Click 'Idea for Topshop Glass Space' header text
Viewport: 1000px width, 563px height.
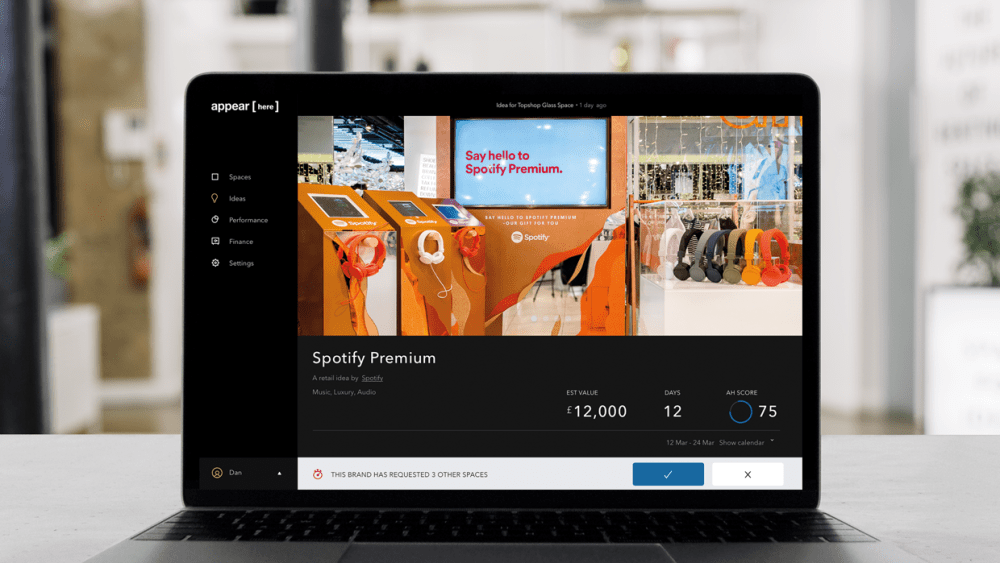[534, 105]
